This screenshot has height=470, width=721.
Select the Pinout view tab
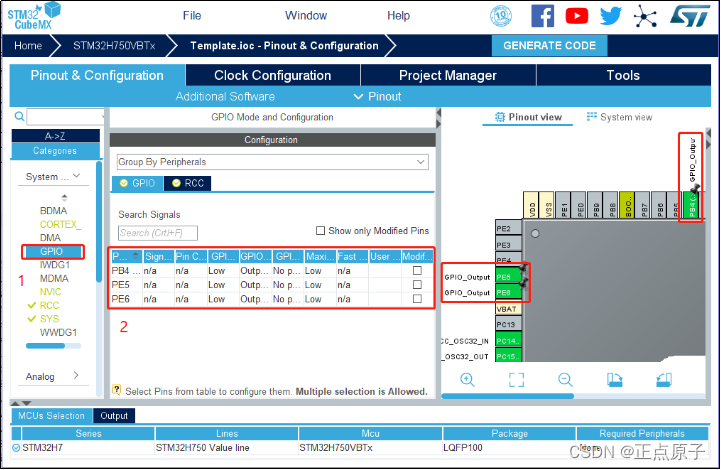pyautogui.click(x=528, y=117)
